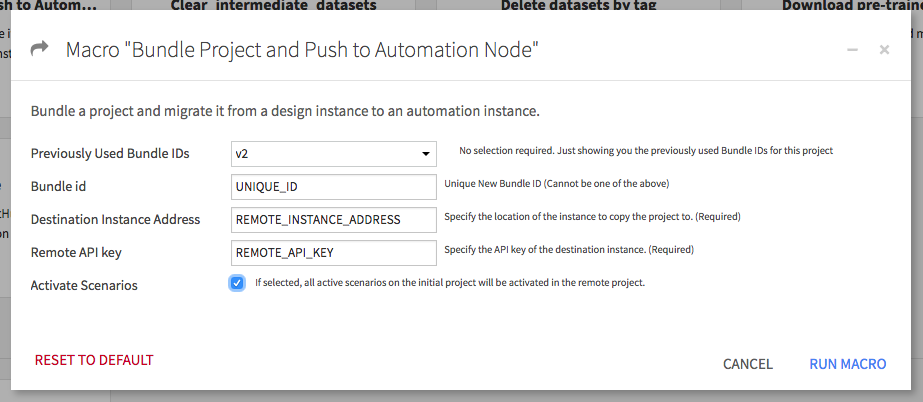Minimize the macro dialog

click(x=852, y=49)
